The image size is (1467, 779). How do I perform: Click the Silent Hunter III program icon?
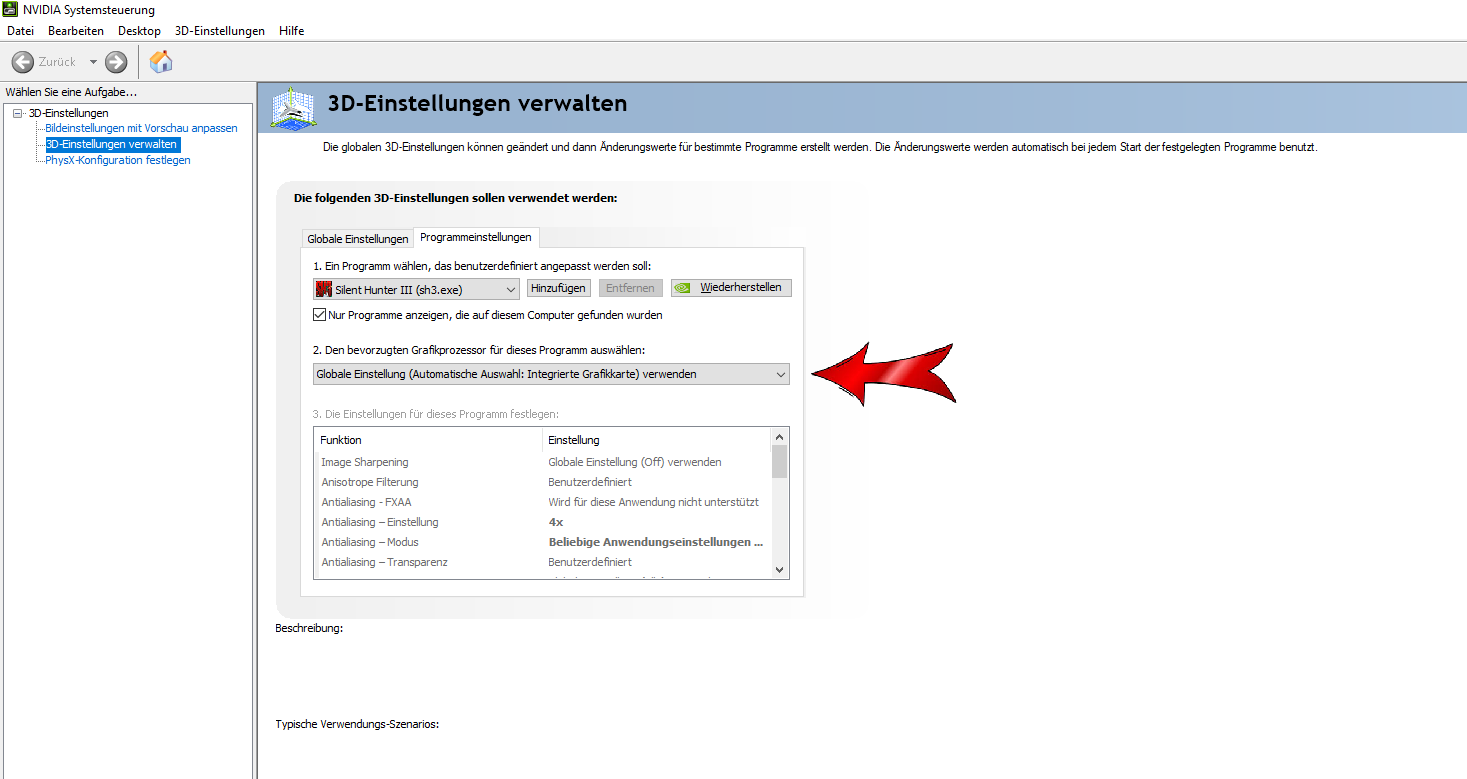click(x=324, y=289)
